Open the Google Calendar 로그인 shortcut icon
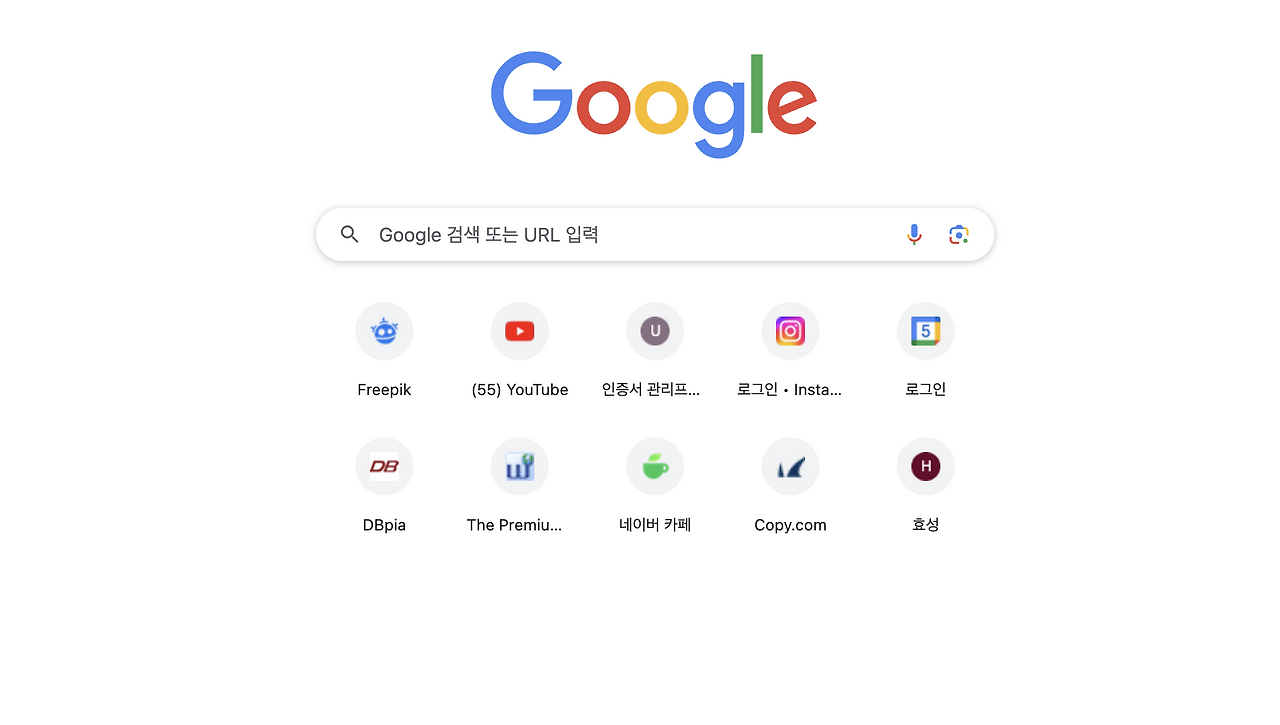1280x725 pixels. (926, 331)
